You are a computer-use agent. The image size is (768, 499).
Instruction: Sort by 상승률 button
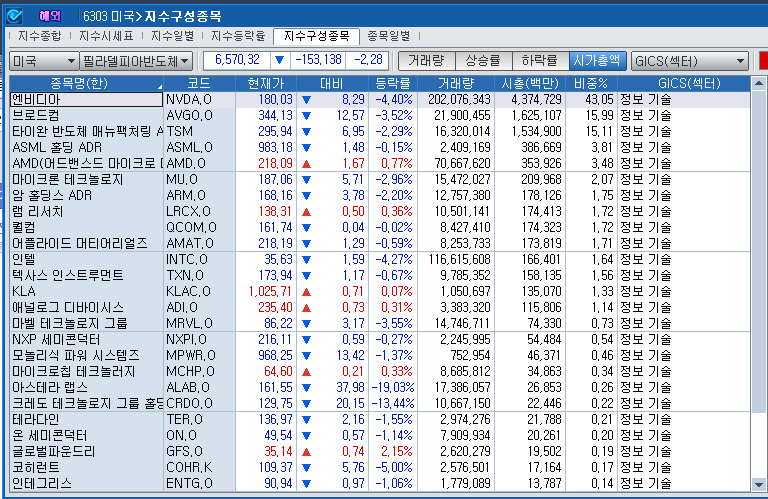pyautogui.click(x=483, y=61)
